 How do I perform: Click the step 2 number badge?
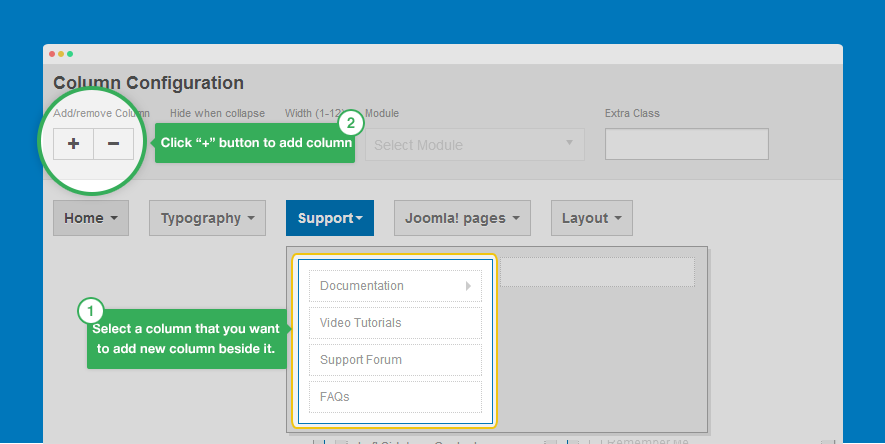click(350, 124)
